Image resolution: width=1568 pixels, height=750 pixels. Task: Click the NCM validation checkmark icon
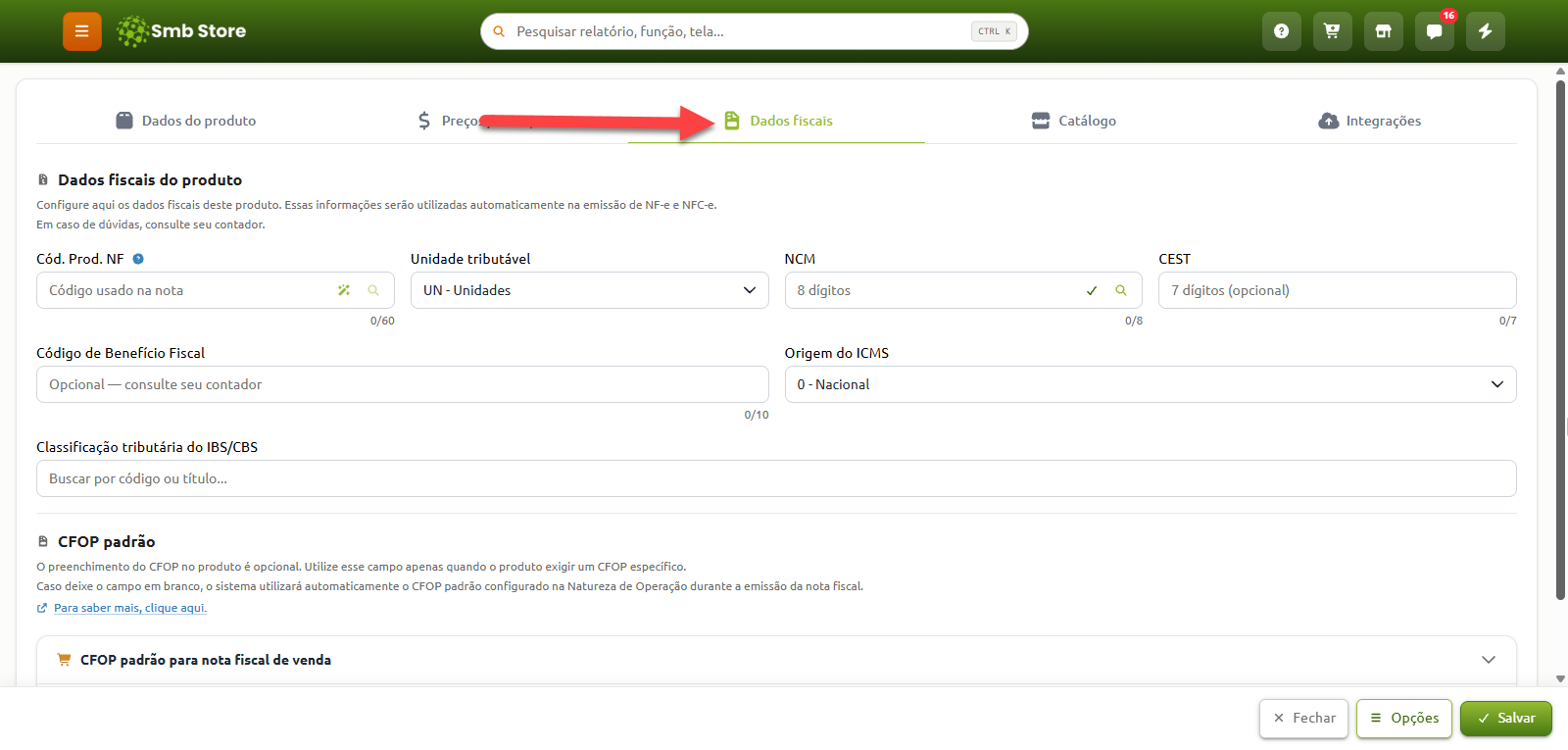(x=1092, y=290)
